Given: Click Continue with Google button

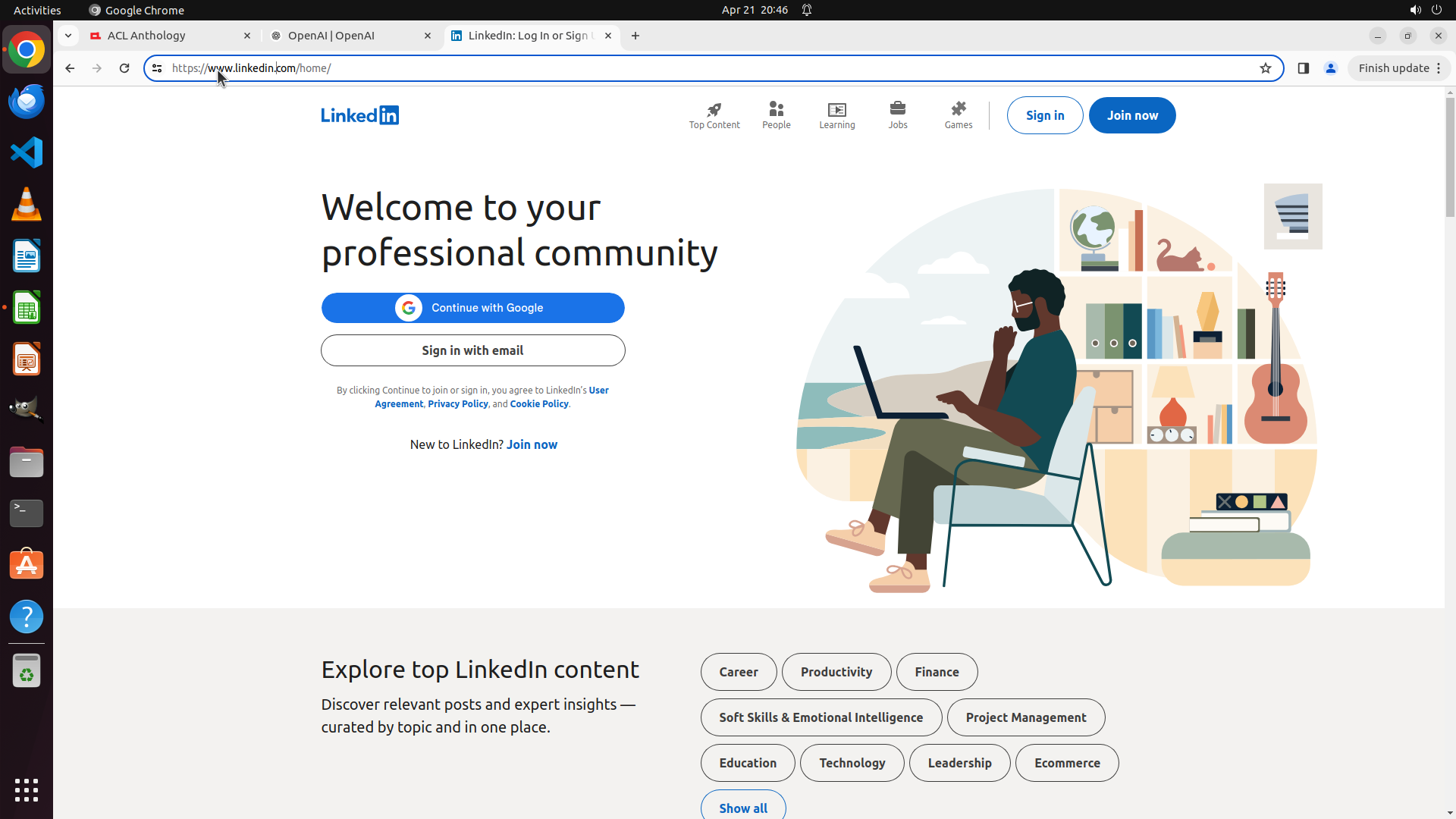Looking at the screenshot, I should click(472, 308).
